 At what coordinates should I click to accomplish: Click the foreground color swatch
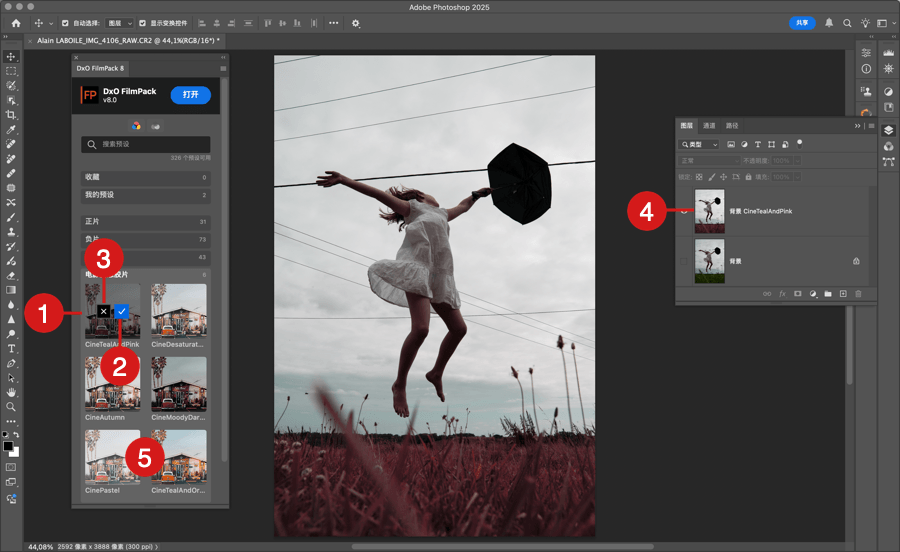(x=8, y=446)
